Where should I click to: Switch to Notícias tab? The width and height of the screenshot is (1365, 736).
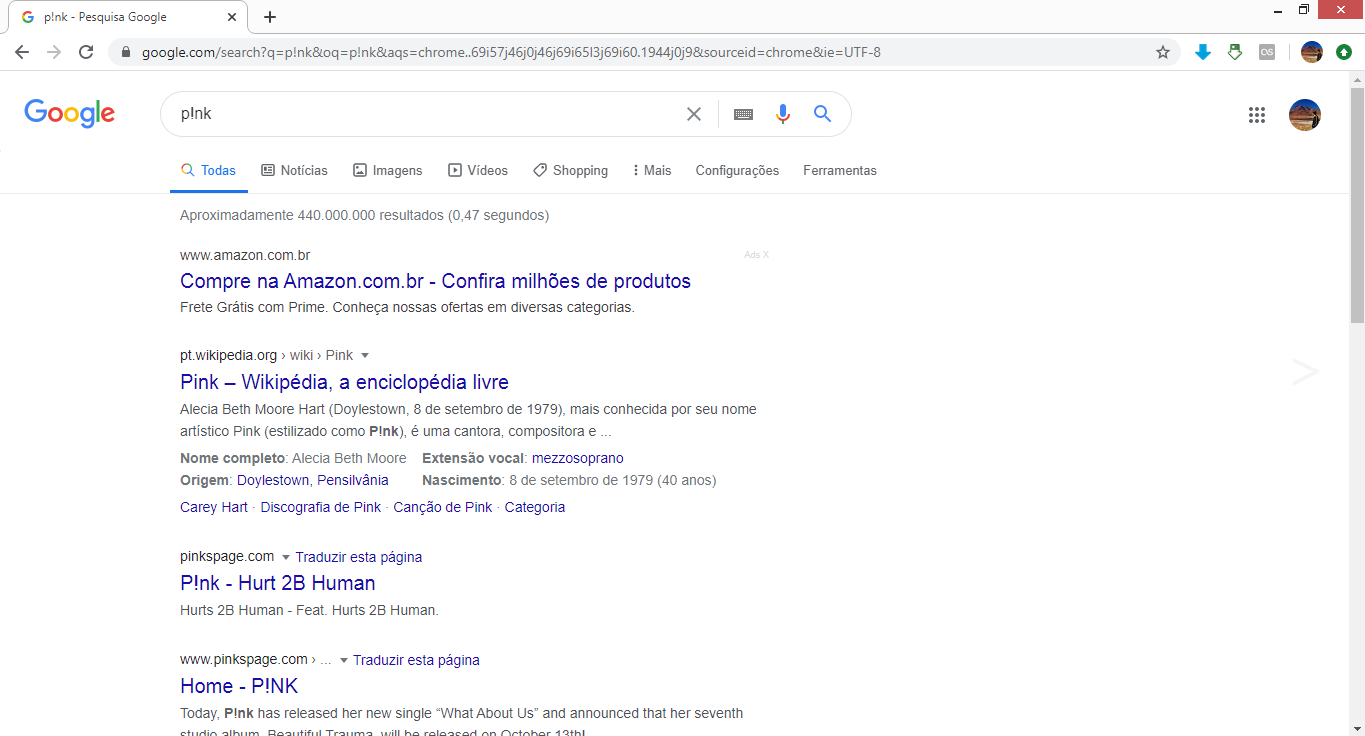pos(294,171)
